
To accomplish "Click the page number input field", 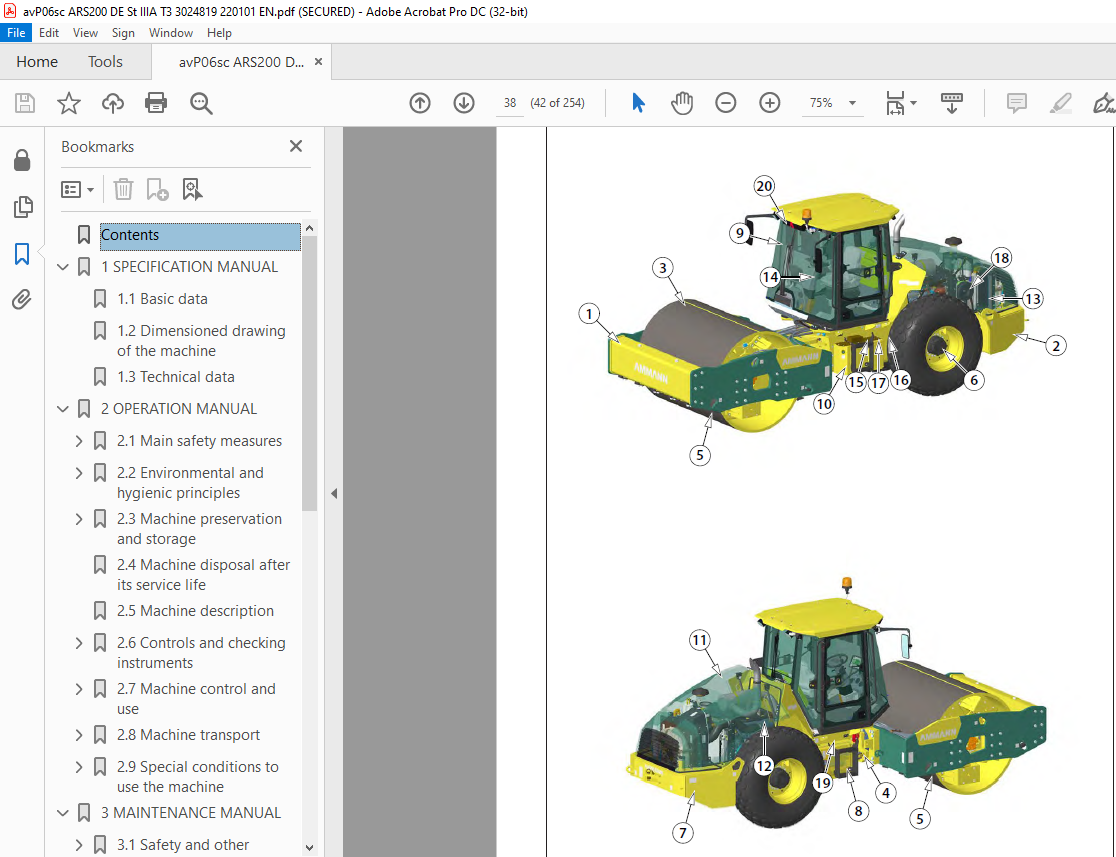I will 510,103.
